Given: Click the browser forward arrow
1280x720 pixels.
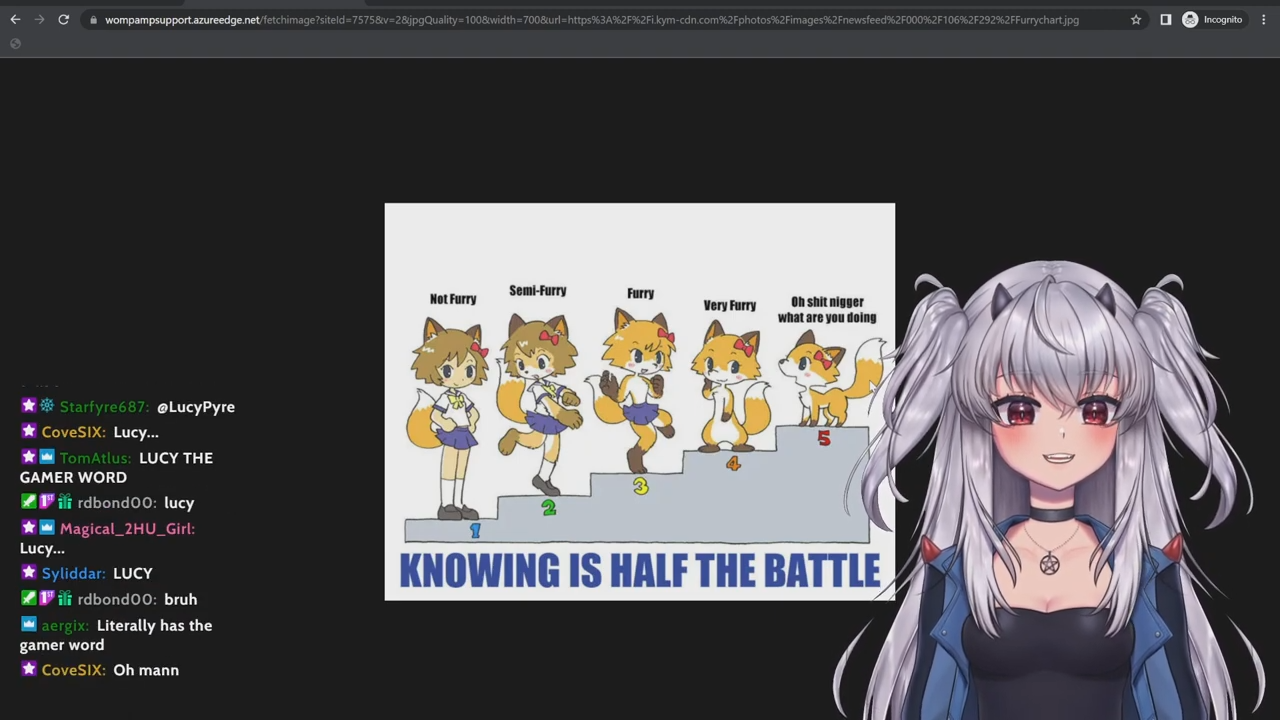Looking at the screenshot, I should click(x=39, y=19).
